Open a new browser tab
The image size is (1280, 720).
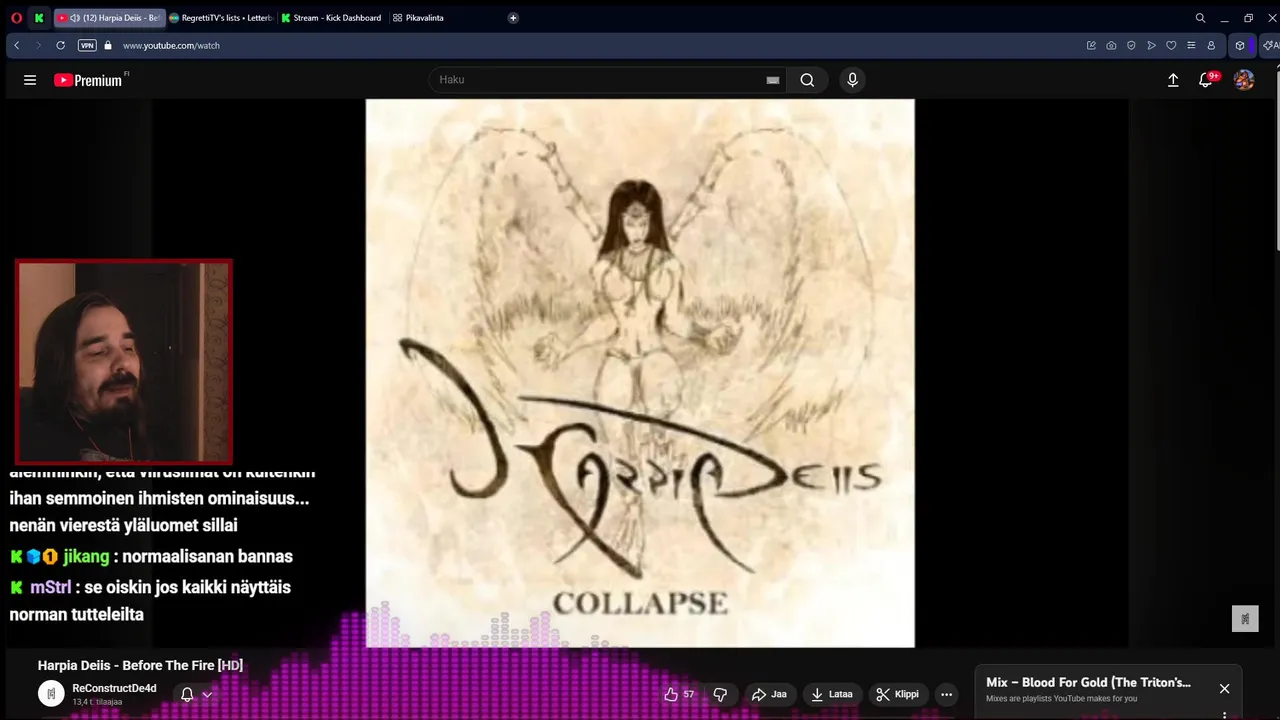[x=513, y=18]
